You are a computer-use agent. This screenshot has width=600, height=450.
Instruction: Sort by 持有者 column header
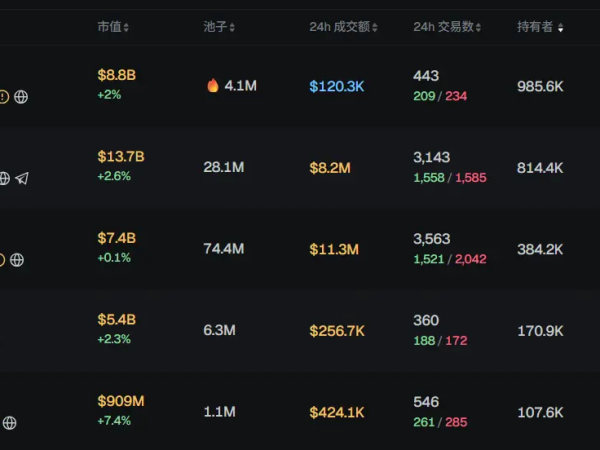pos(540,27)
